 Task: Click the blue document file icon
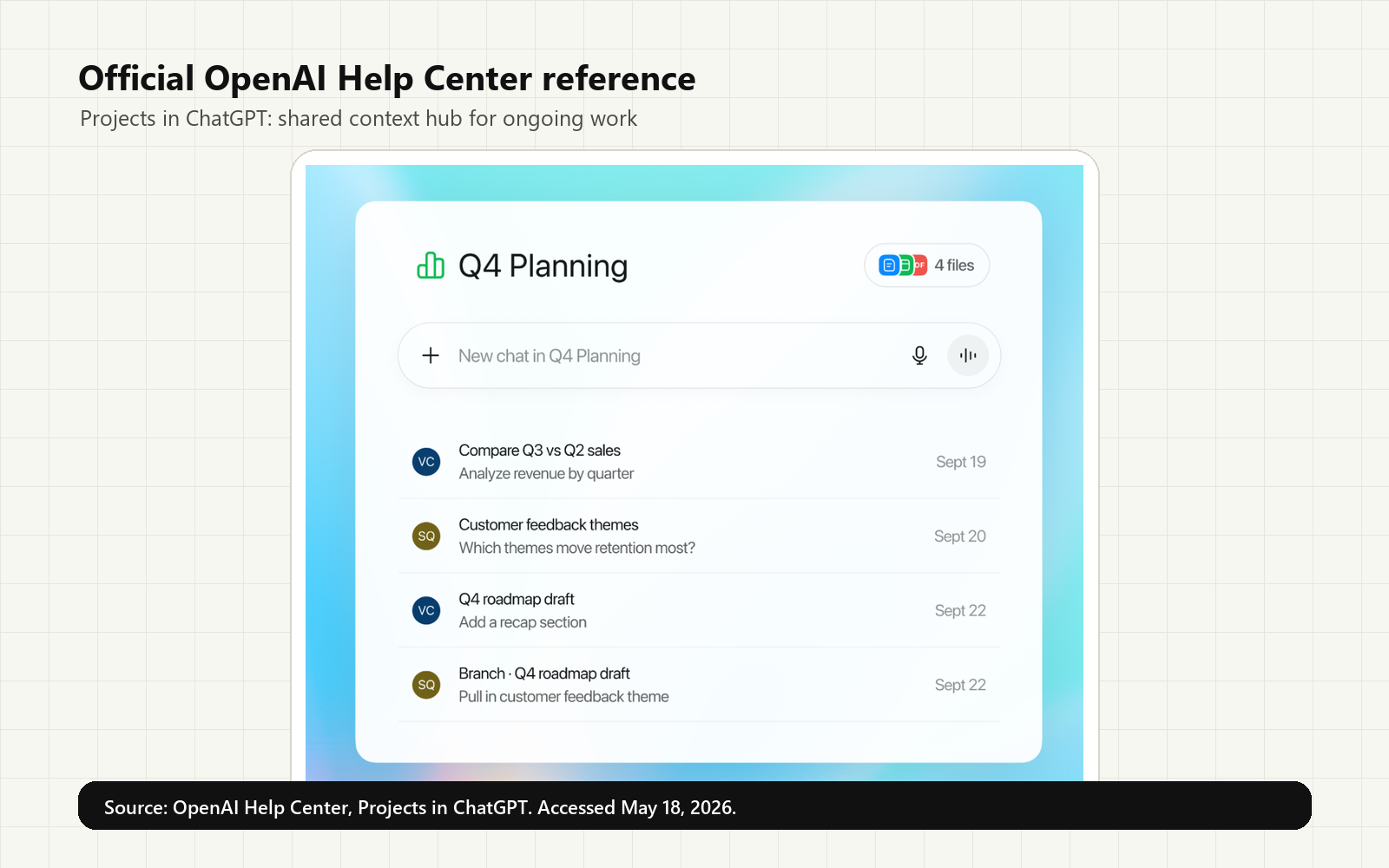click(x=889, y=265)
